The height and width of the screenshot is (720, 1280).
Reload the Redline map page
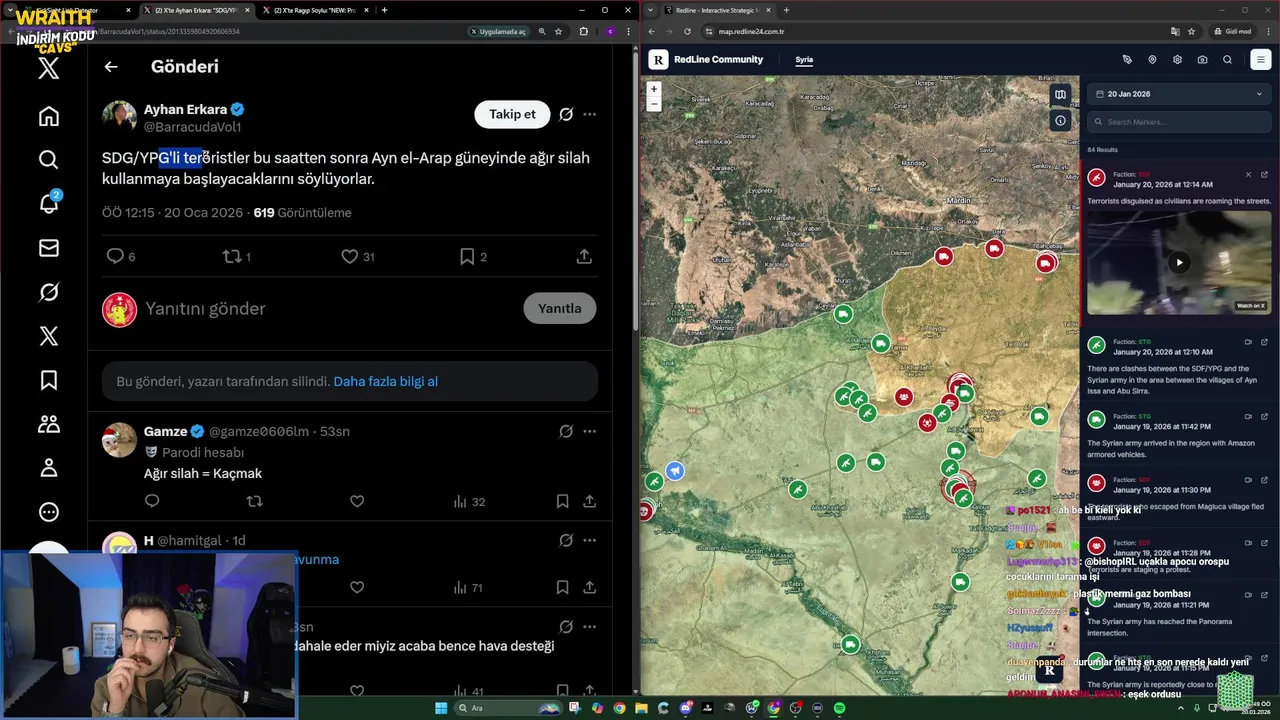pos(687,31)
